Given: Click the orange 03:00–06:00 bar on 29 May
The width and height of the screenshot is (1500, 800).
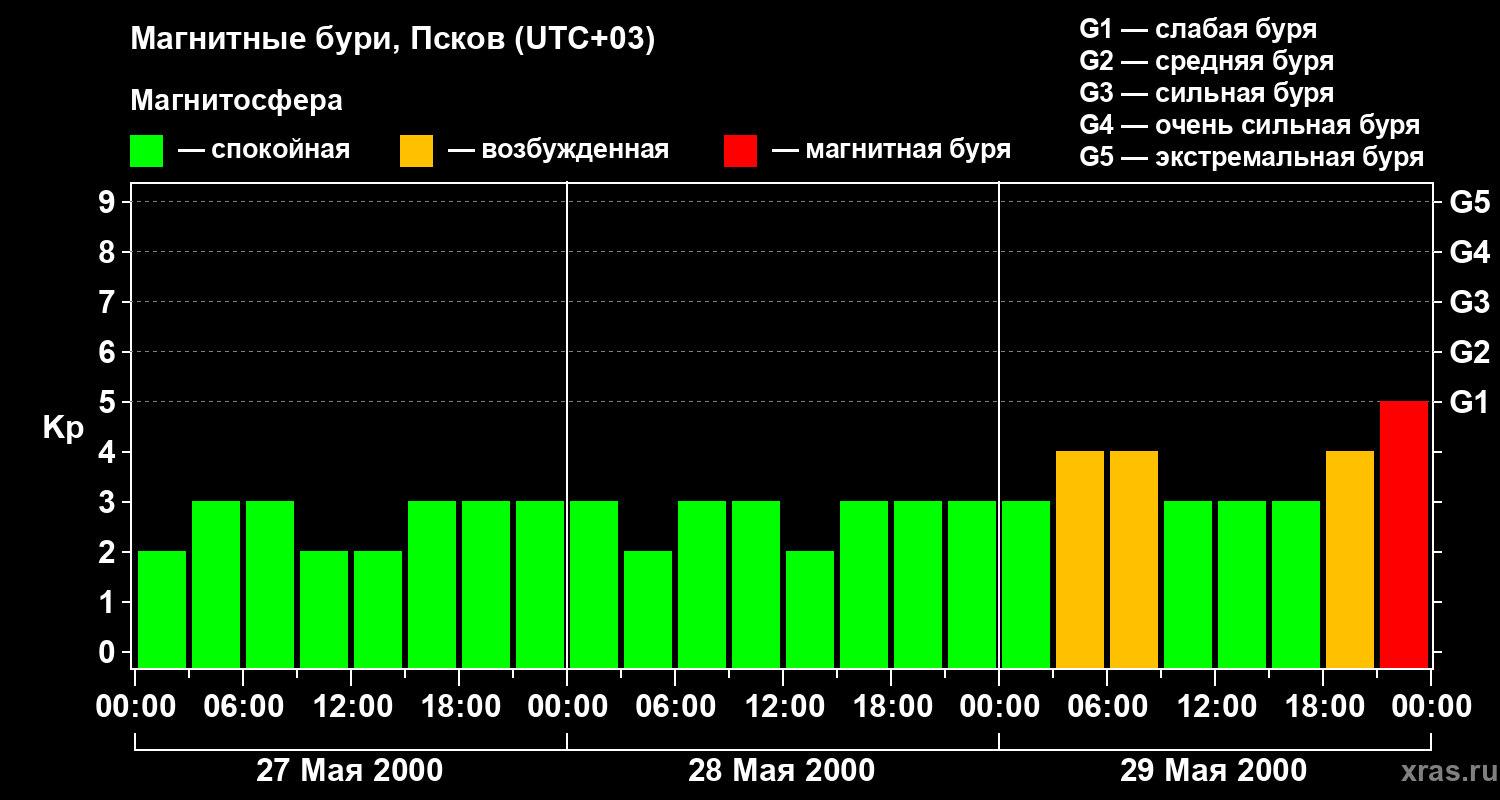Looking at the screenshot, I should coord(1080,559).
